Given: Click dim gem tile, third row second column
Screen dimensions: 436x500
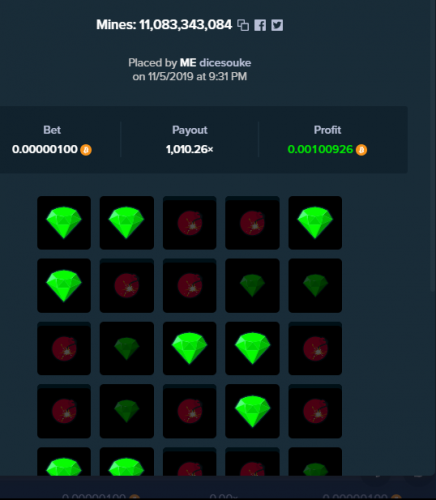Looking at the screenshot, I should pyautogui.click(x=127, y=348).
